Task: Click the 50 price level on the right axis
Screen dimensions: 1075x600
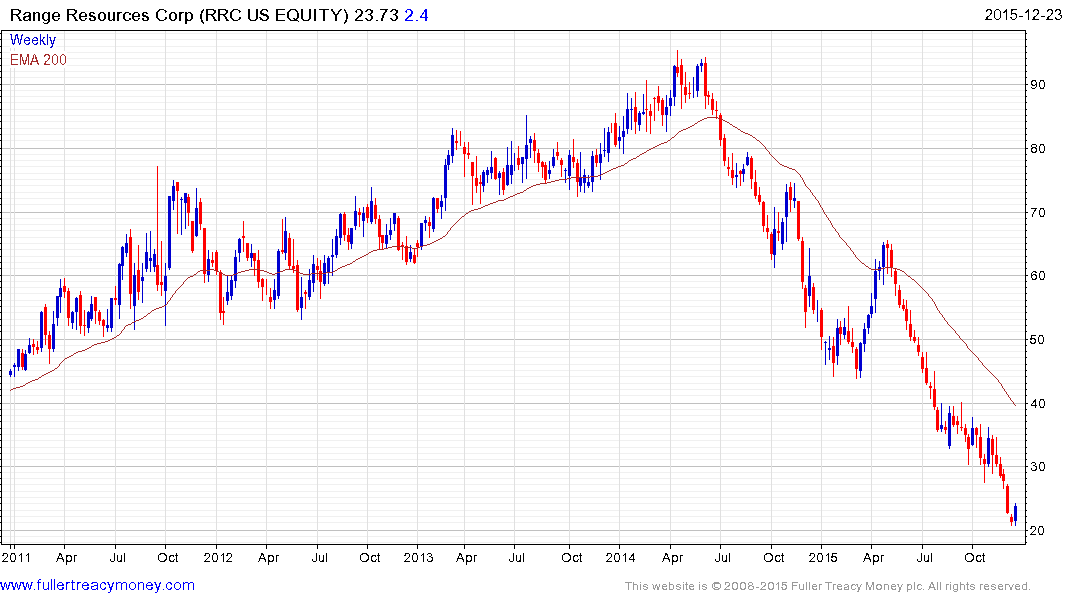Action: (x=1045, y=340)
